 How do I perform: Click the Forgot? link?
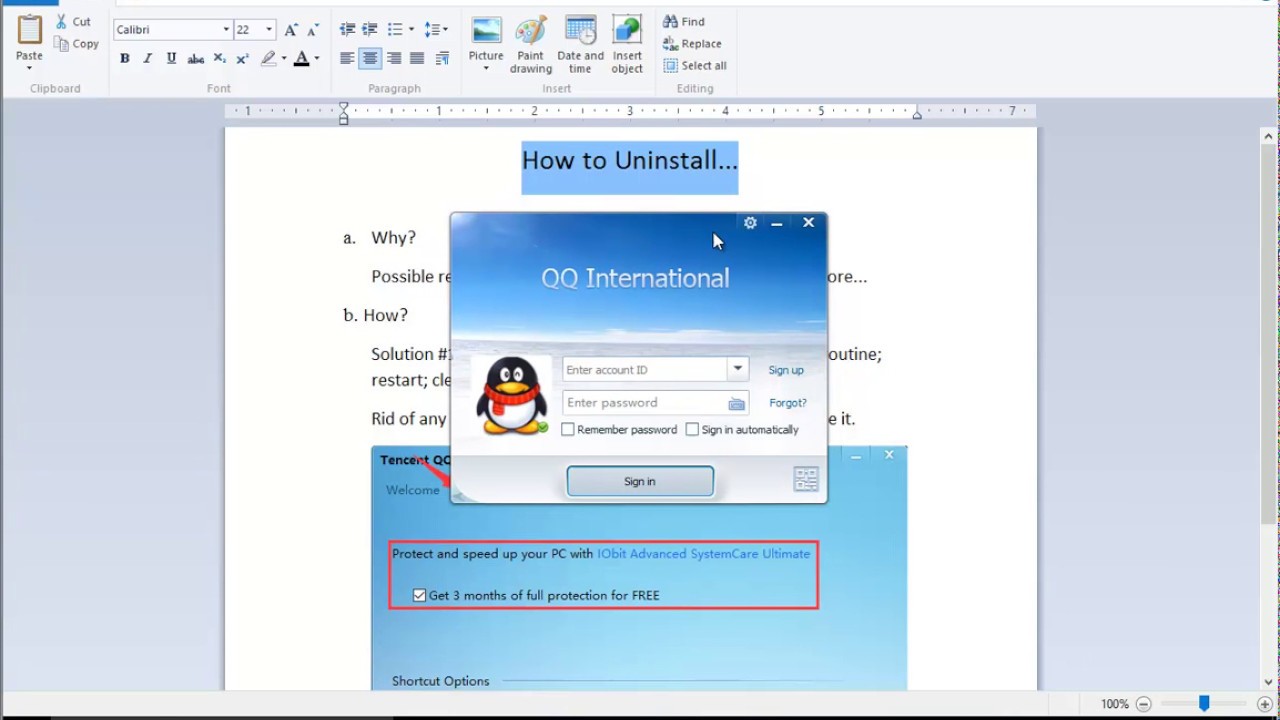(x=788, y=403)
